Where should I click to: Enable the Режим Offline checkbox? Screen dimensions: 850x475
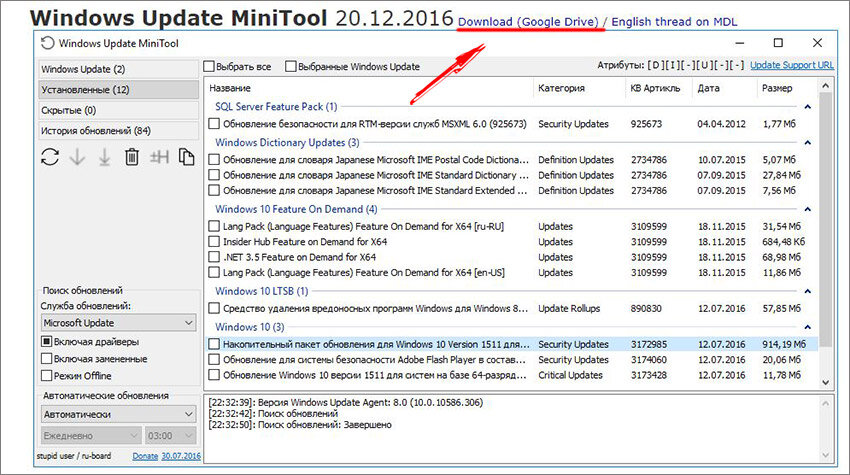(47, 375)
